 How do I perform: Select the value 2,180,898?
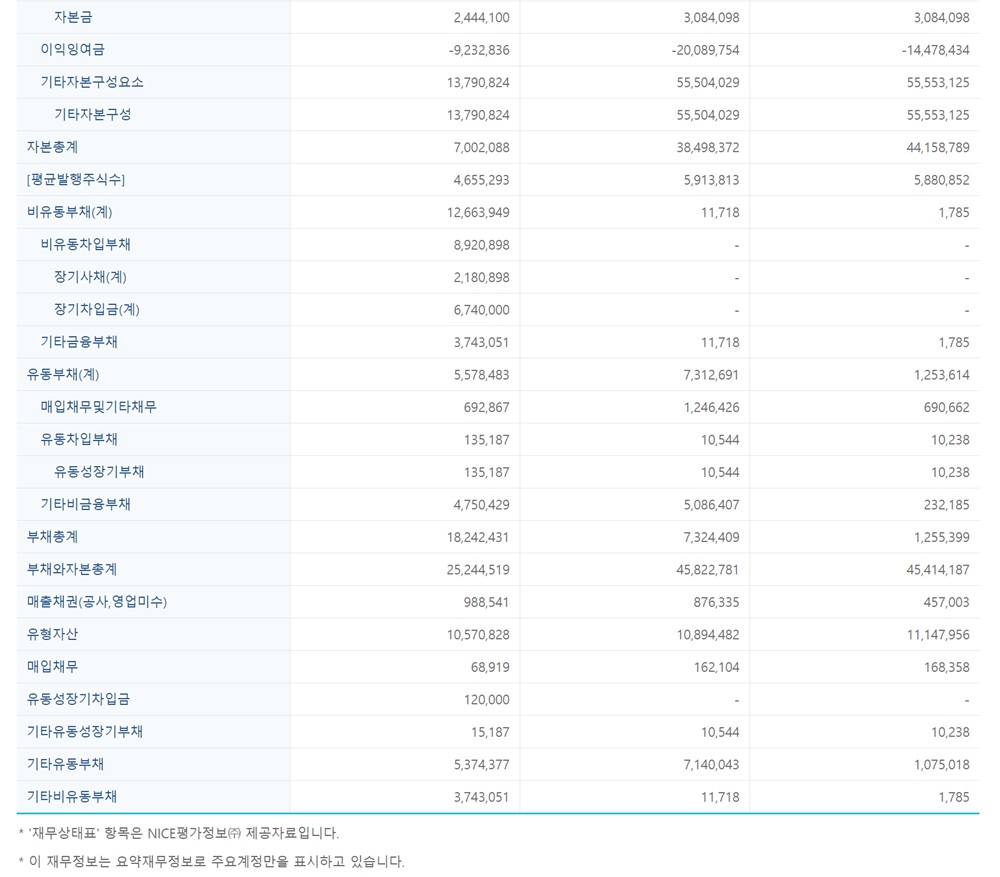pyautogui.click(x=482, y=278)
